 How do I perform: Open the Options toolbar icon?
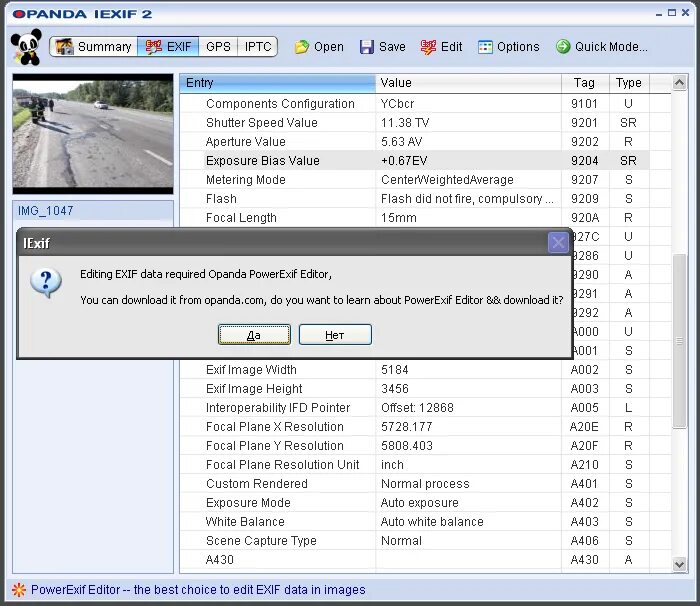click(485, 47)
